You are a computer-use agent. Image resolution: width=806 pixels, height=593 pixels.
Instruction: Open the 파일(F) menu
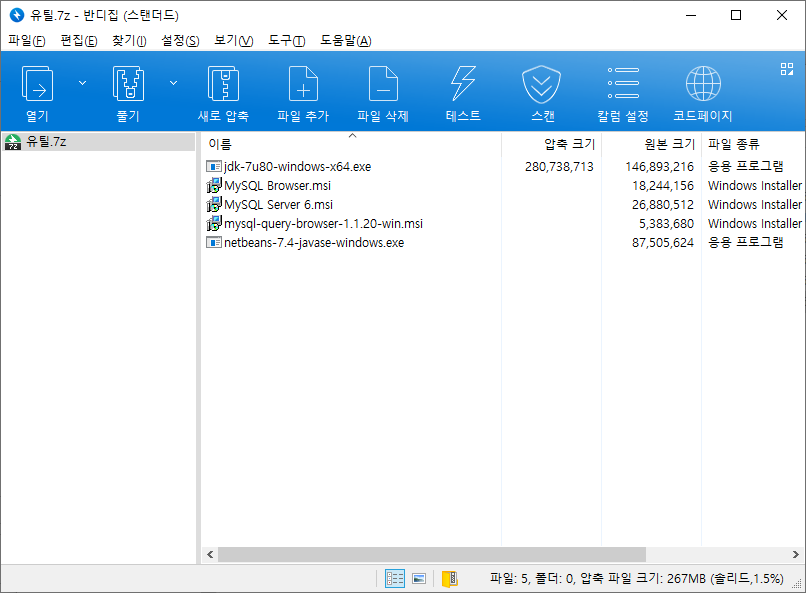pyautogui.click(x=27, y=40)
